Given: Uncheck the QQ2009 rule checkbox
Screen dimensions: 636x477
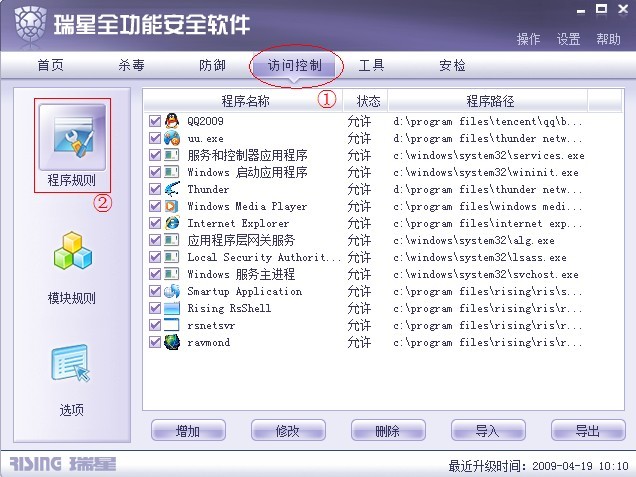Looking at the screenshot, I should click(155, 121).
